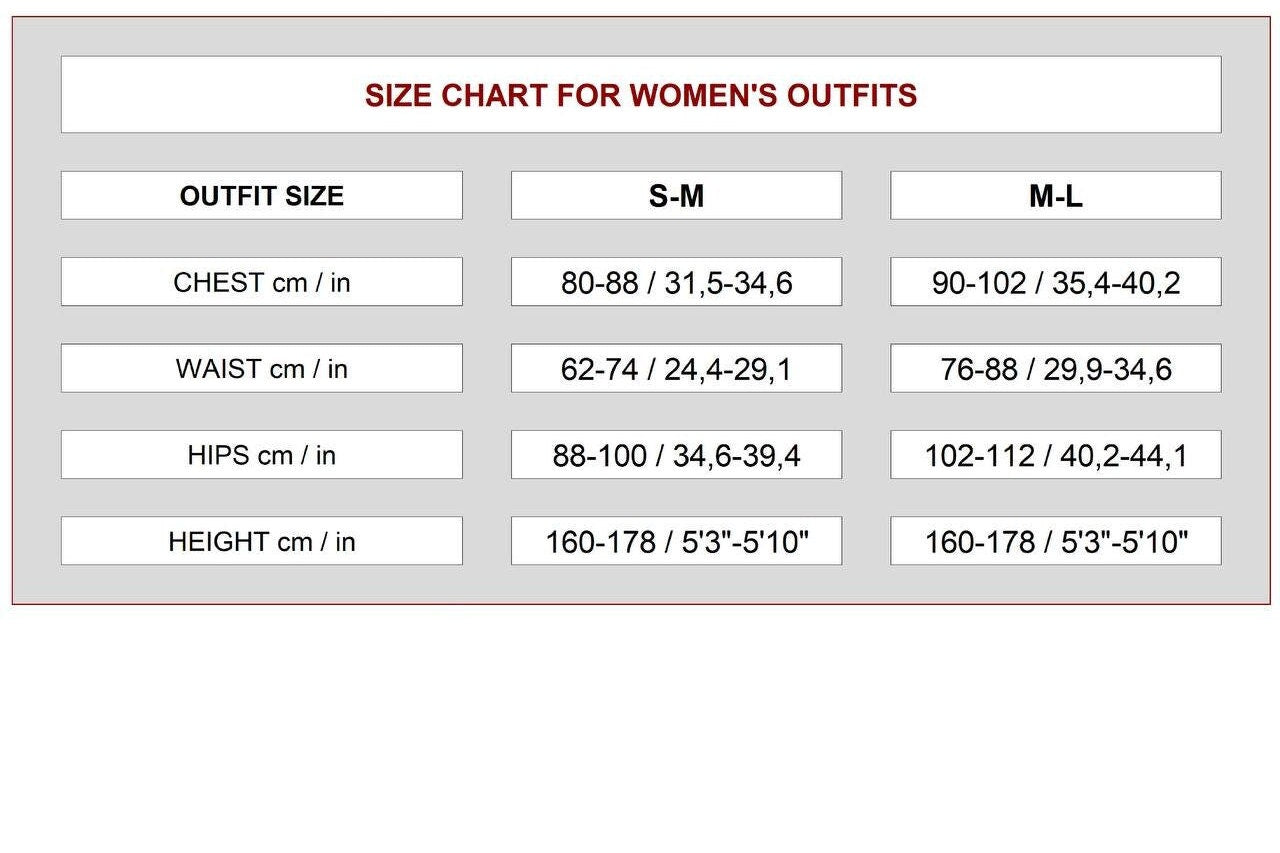Click the S-M hips cell 88-100 / 34,6-39,4
1280x853 pixels.
[x=677, y=455]
